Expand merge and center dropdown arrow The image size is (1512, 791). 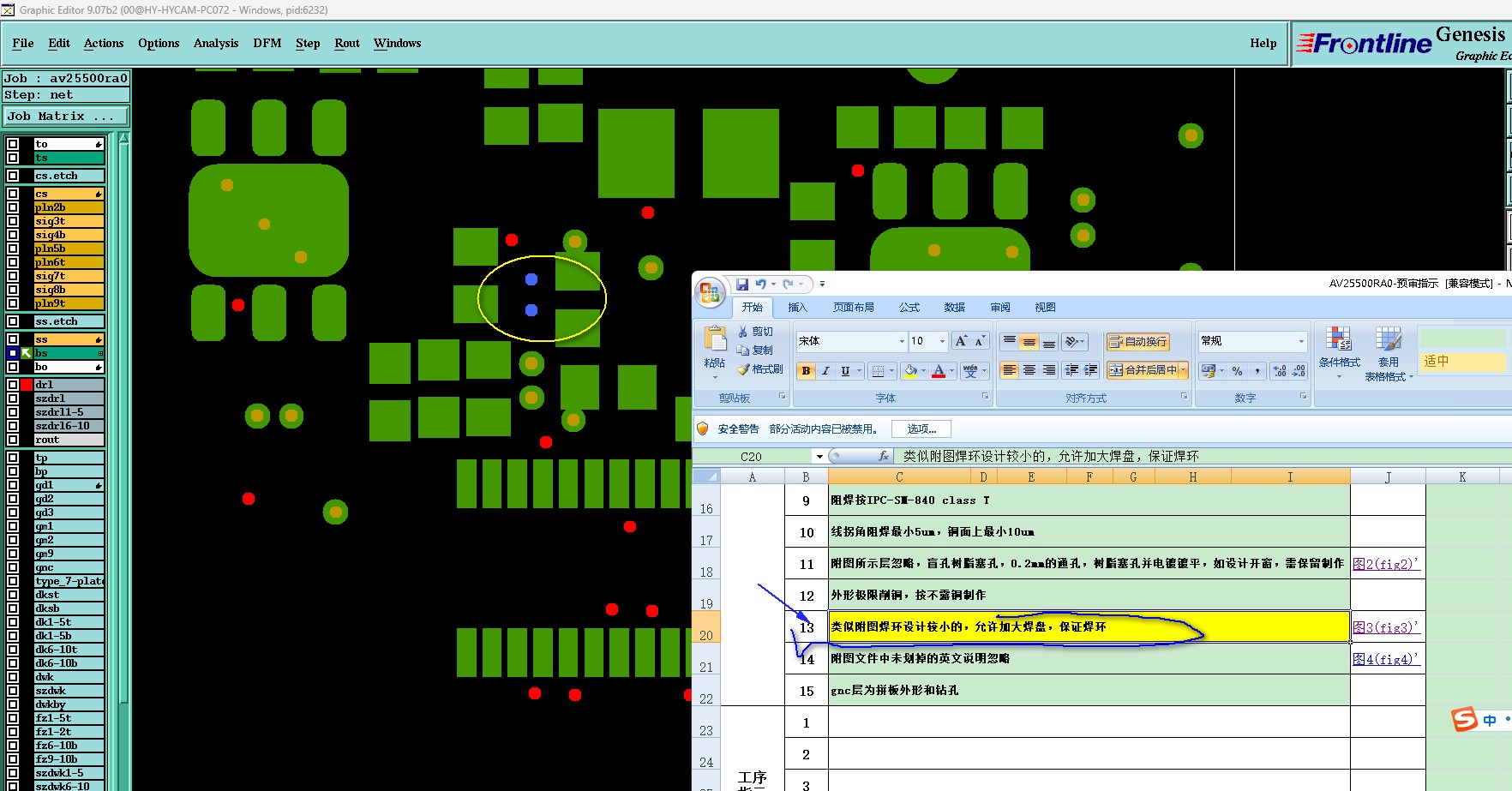(x=1184, y=370)
